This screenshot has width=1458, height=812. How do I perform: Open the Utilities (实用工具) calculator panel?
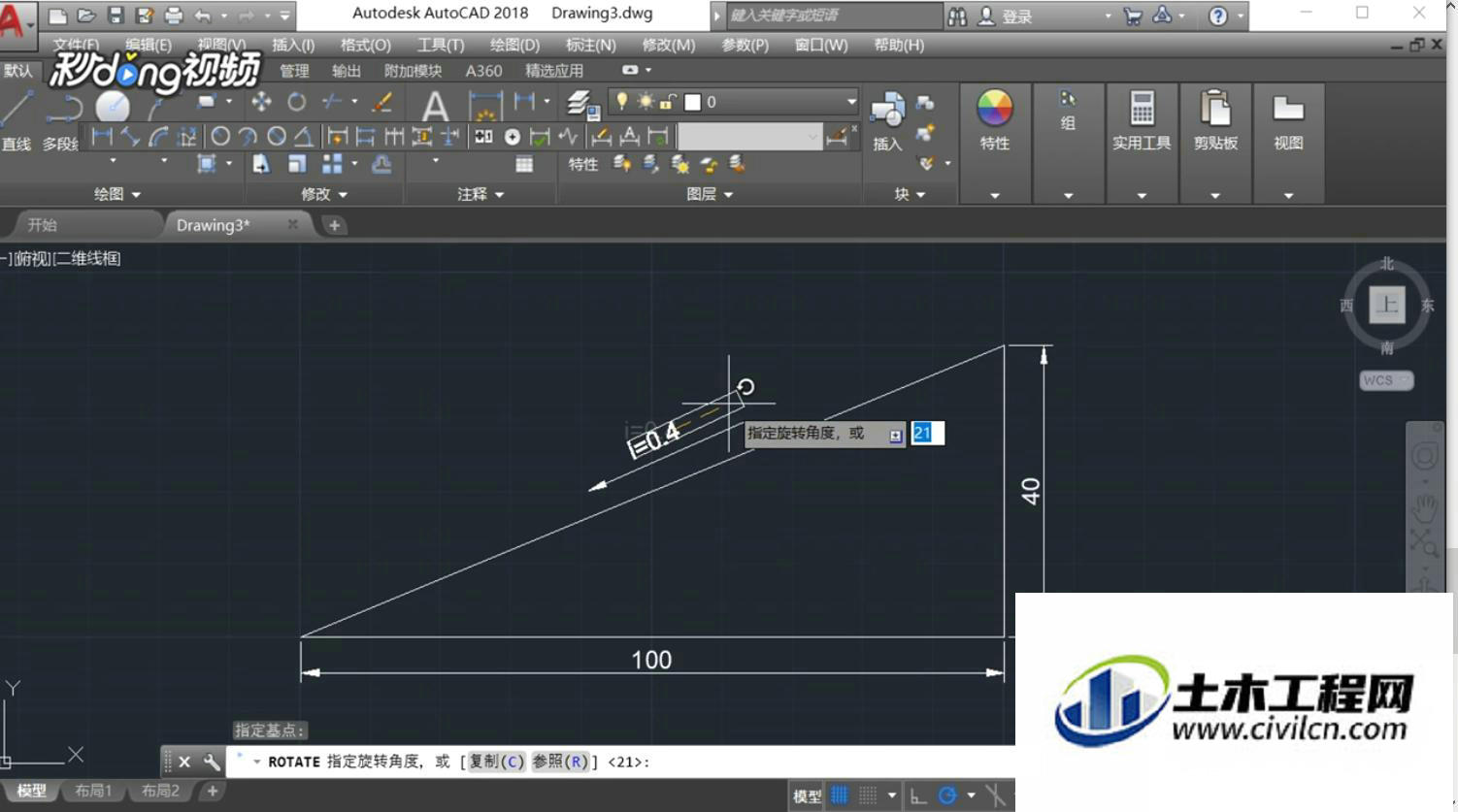(1142, 119)
